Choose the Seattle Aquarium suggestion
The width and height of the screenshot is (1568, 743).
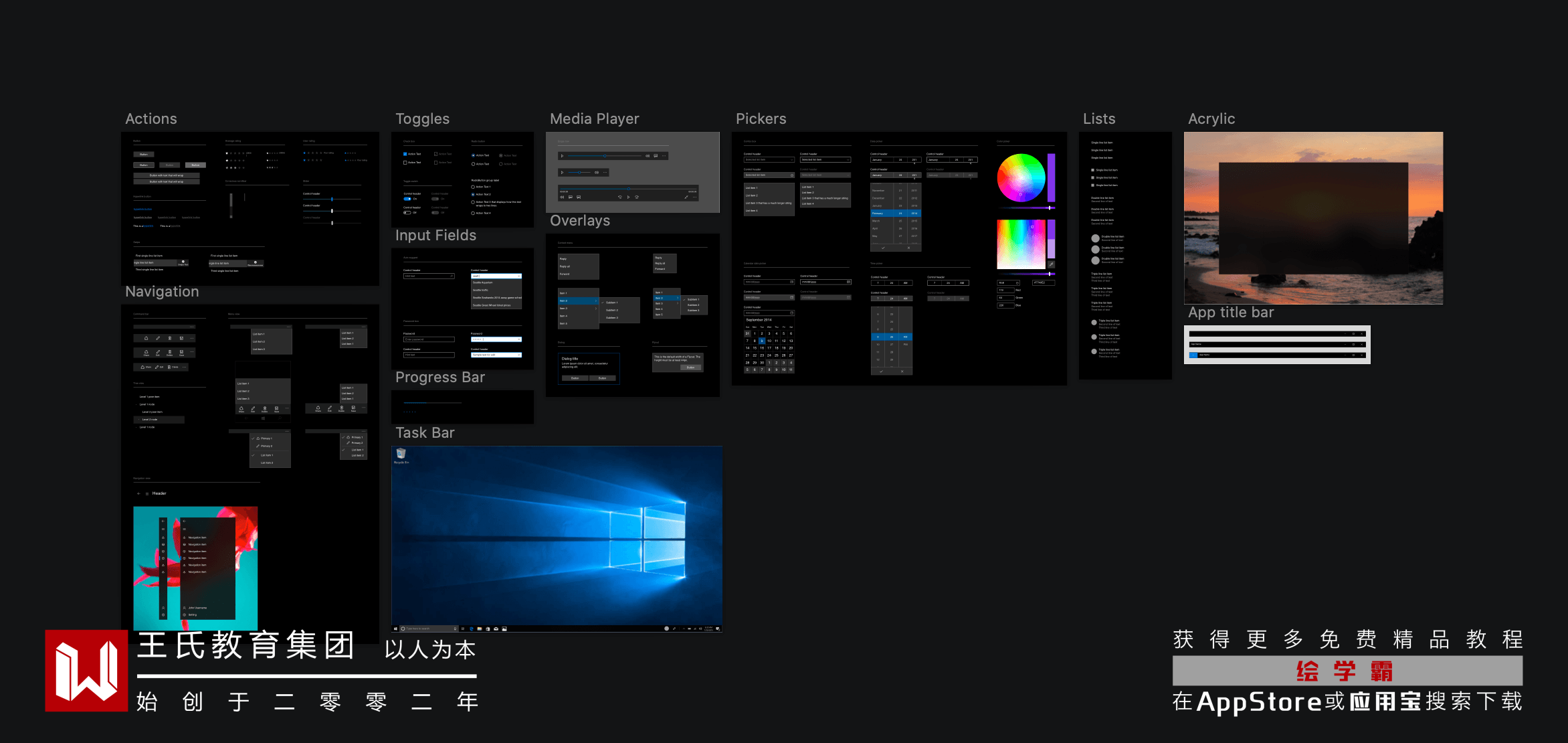tap(483, 282)
